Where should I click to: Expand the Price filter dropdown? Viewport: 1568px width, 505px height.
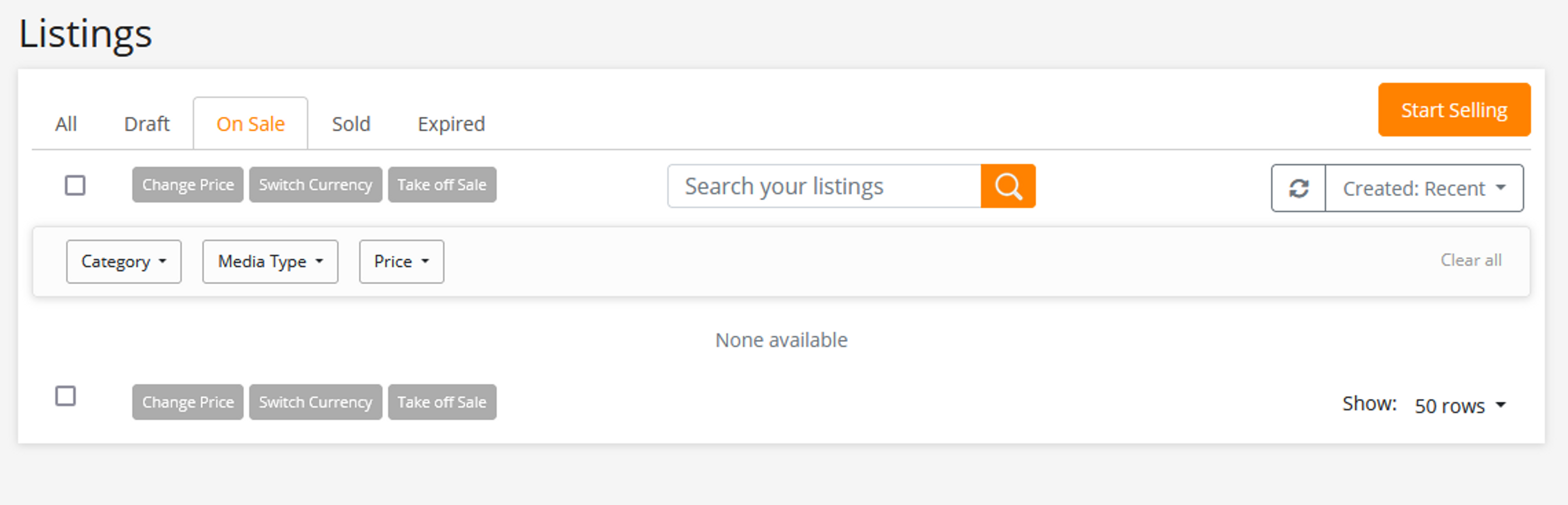[401, 261]
